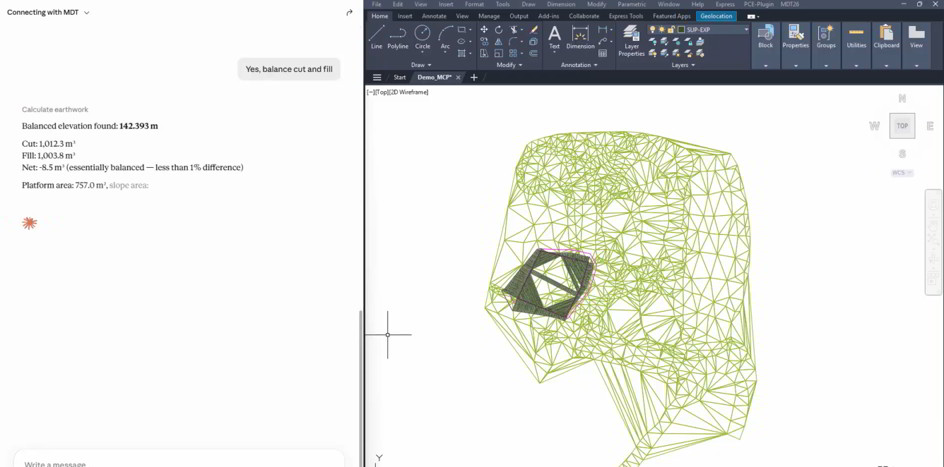Activate the Stretch tool in Modify panel

484,54
